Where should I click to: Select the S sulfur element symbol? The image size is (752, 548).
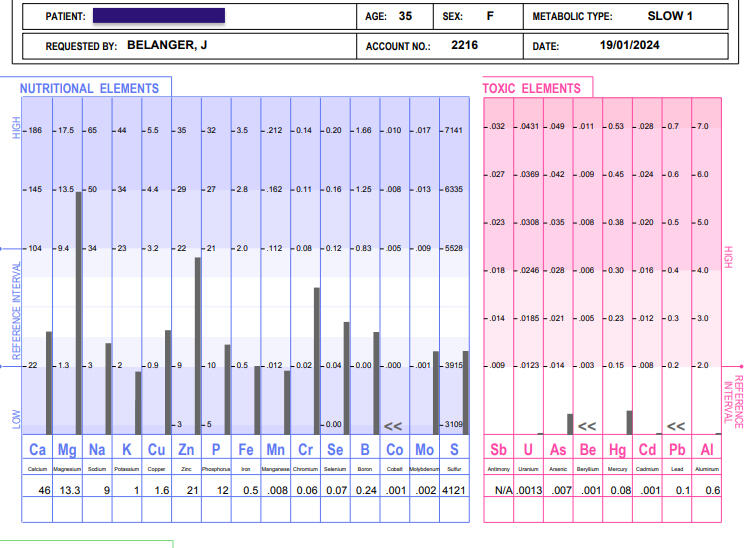tap(454, 449)
